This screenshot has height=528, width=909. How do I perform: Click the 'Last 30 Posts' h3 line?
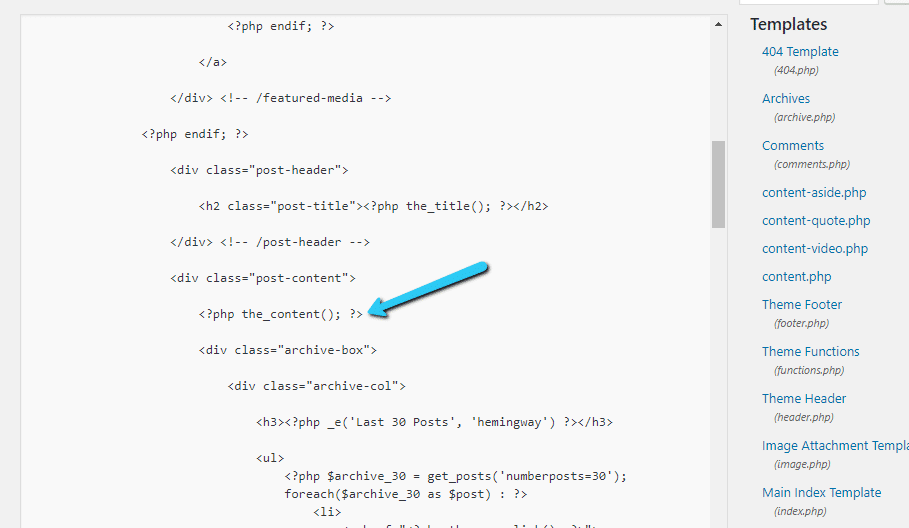pyautogui.click(x=434, y=422)
